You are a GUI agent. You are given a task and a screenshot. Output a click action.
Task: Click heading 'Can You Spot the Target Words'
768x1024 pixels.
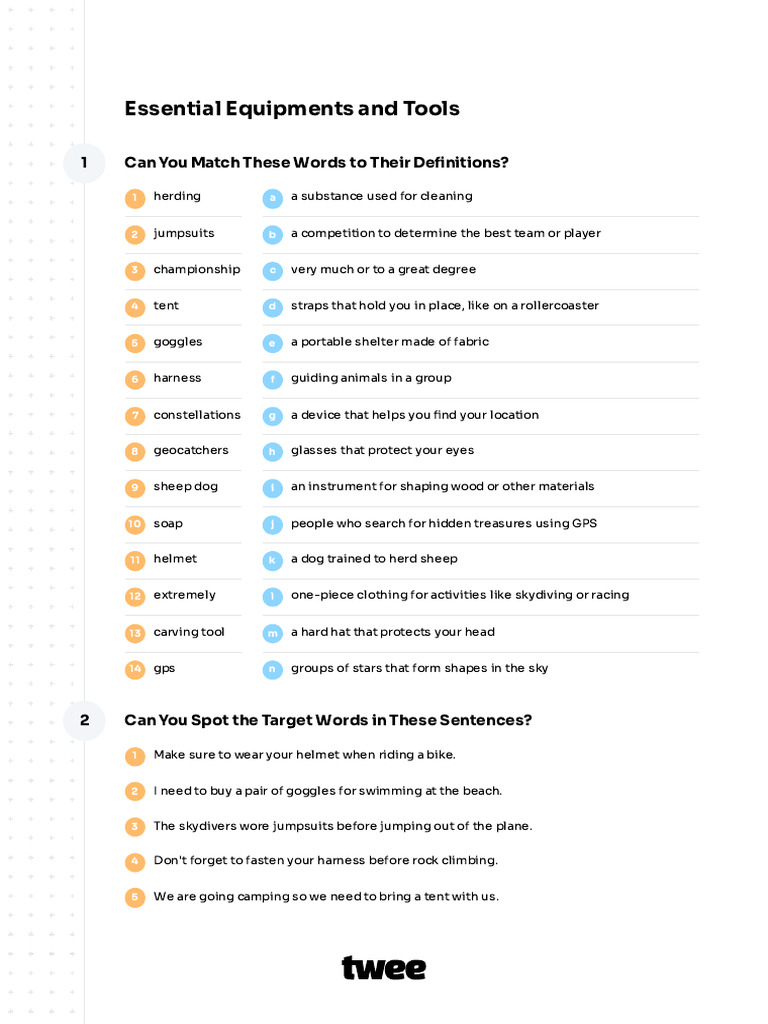328,720
